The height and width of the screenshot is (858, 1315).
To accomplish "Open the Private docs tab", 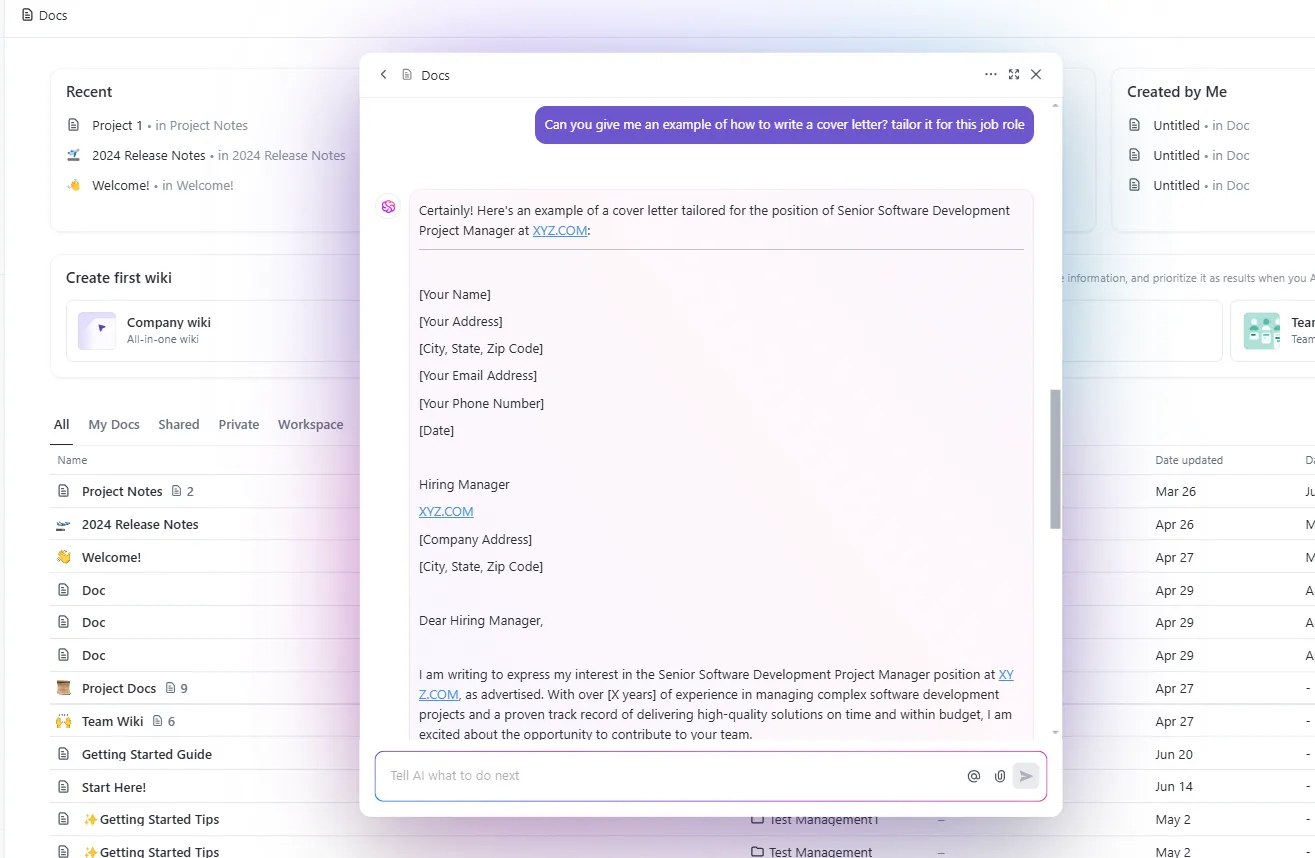I will coord(239,424).
